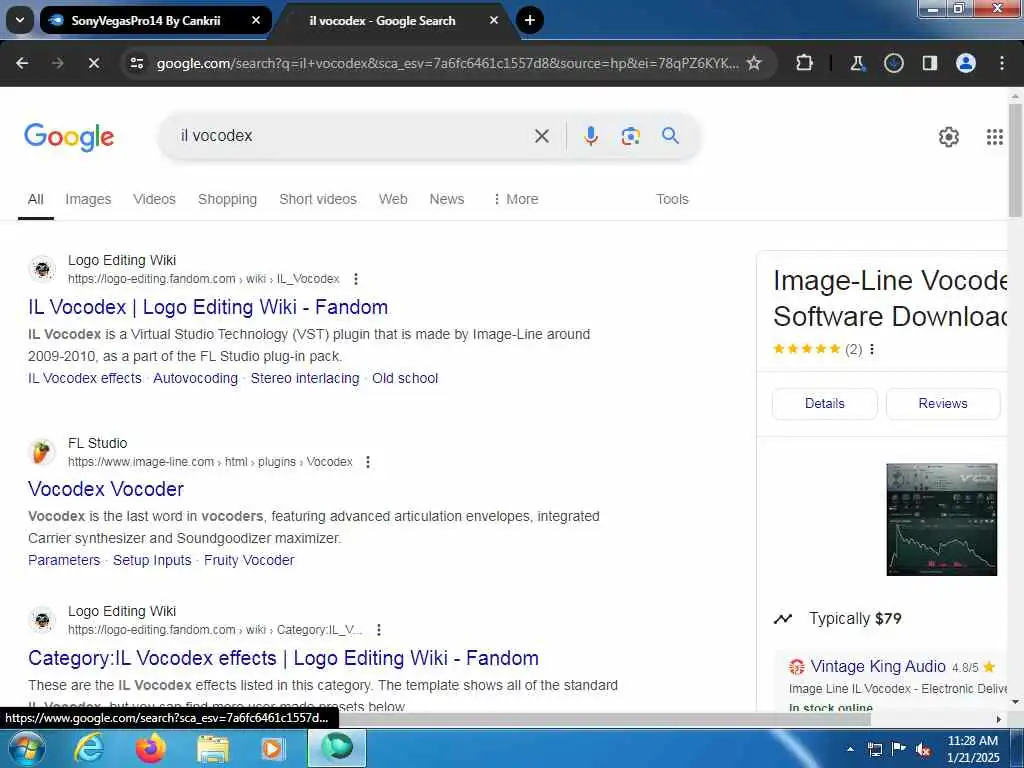Open IL Vocodex Logo Editing Wiki link
This screenshot has width=1024, height=768.
208,307
